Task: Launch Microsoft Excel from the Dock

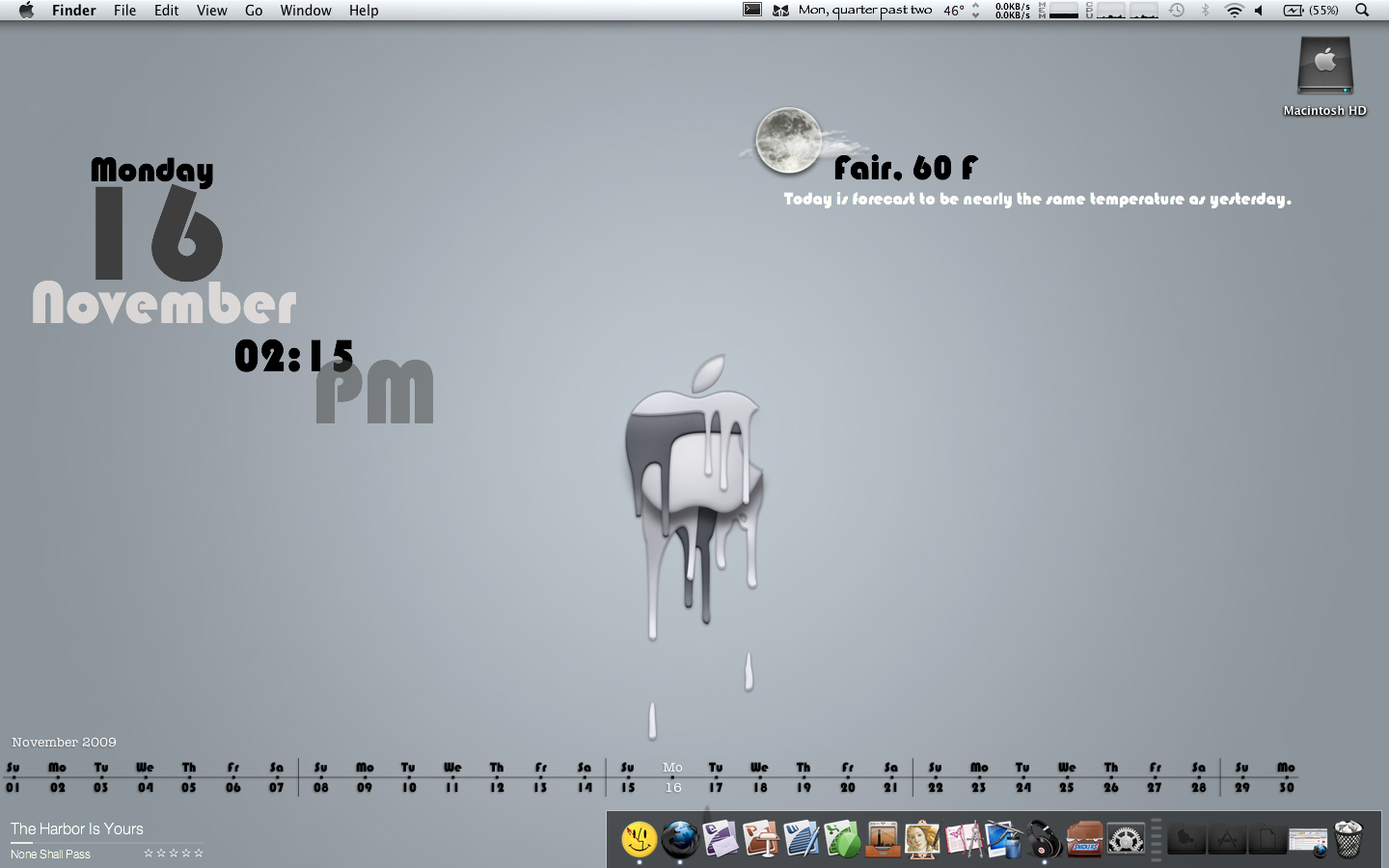Action: click(x=842, y=838)
